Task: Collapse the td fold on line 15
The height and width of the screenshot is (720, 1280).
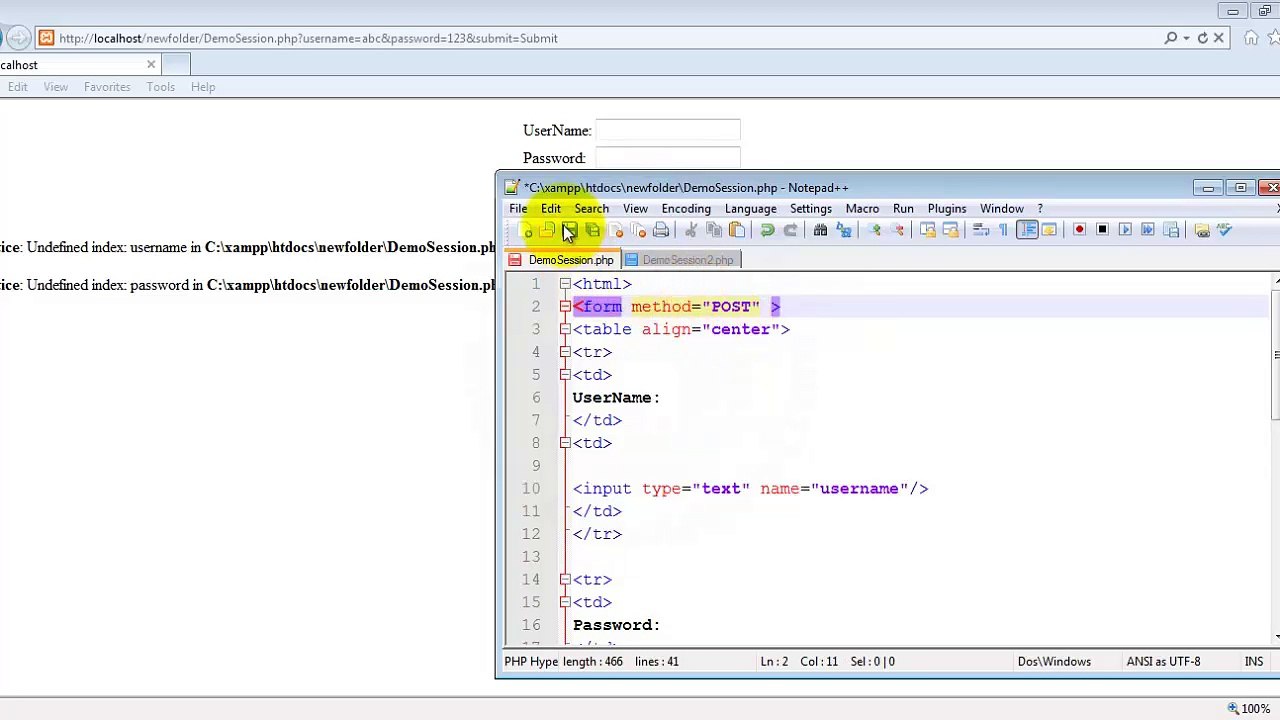Action: pyautogui.click(x=565, y=602)
